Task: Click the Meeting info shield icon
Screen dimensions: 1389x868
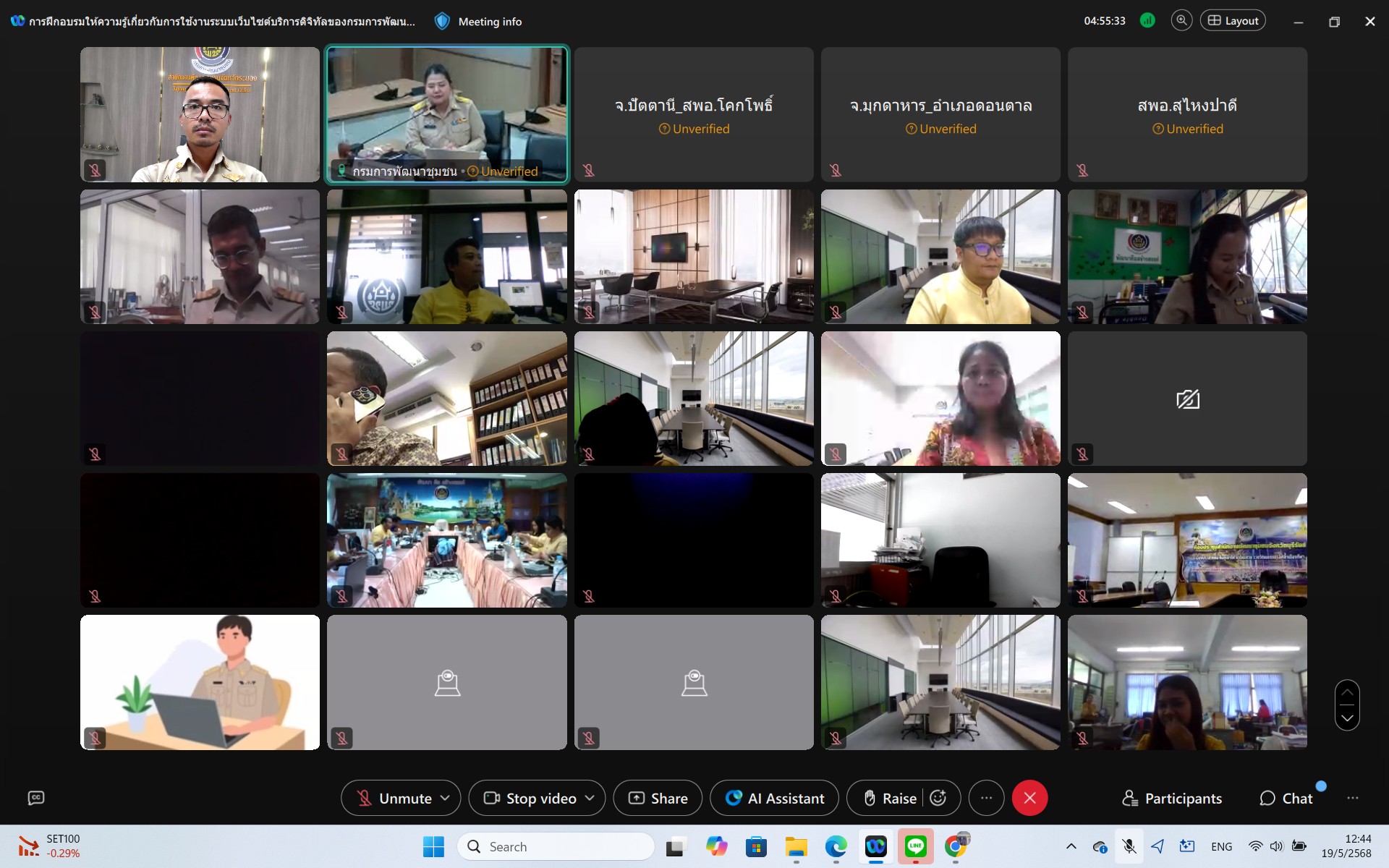Action: (x=442, y=22)
